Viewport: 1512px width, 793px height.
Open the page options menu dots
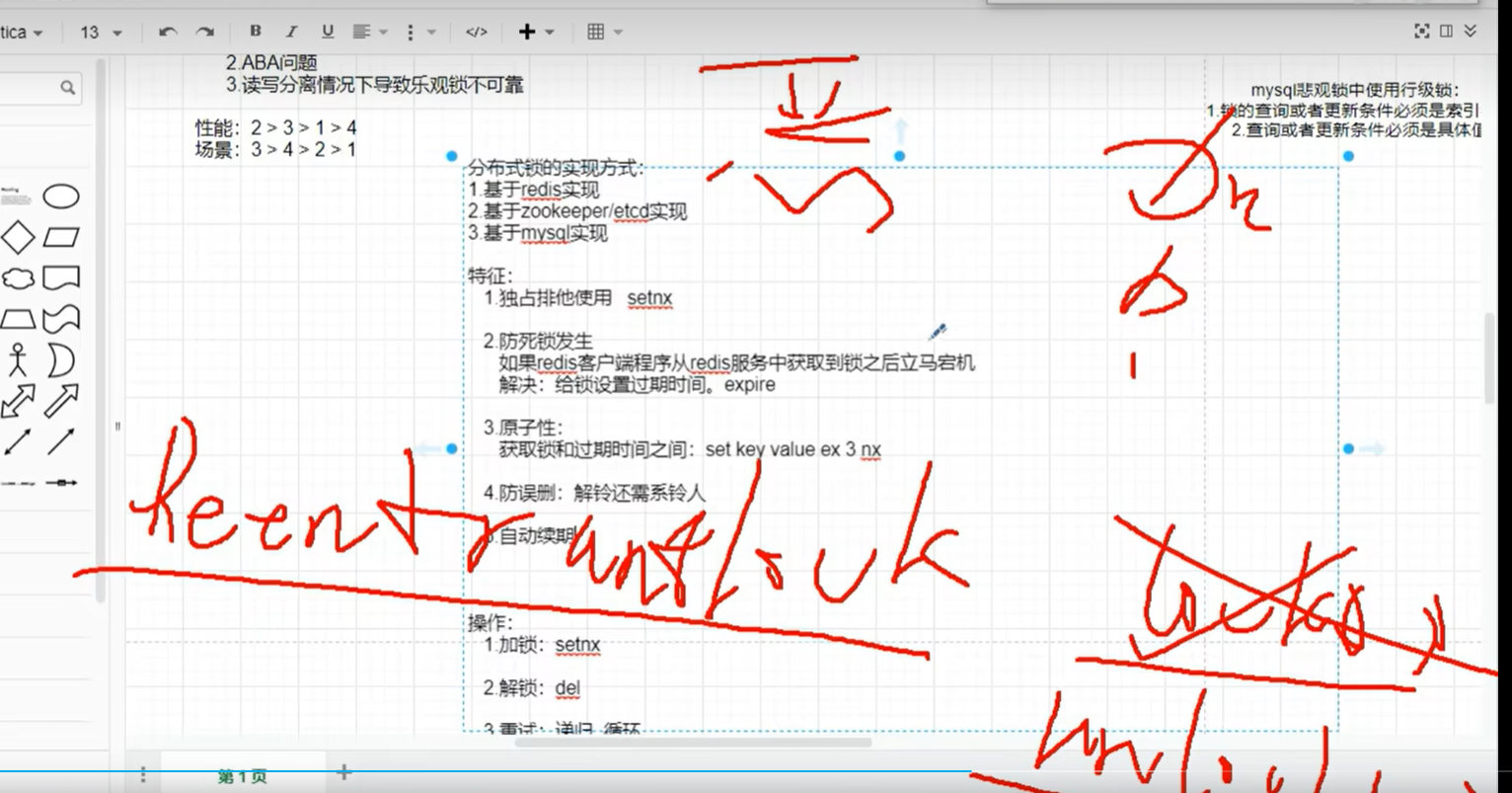(143, 774)
